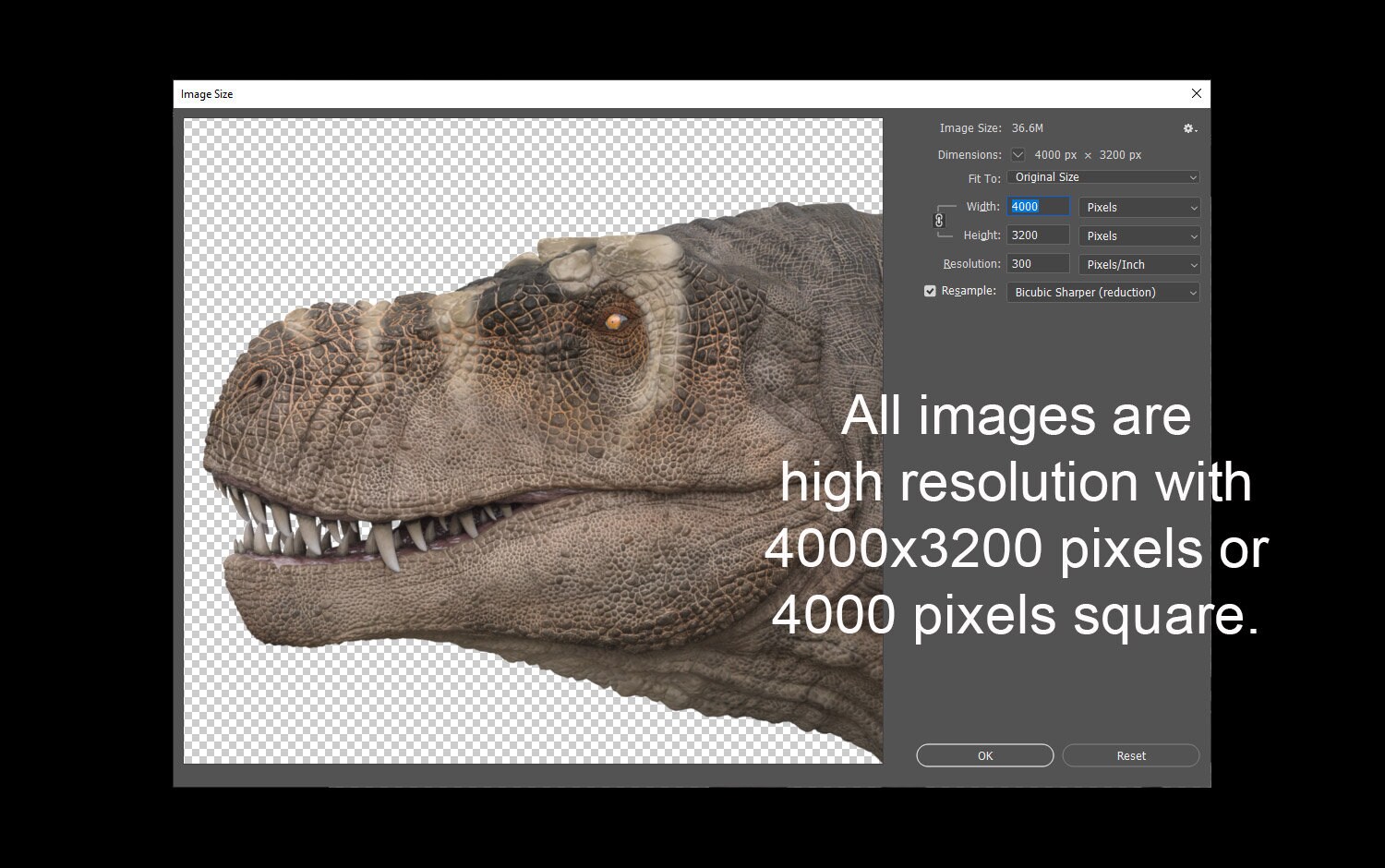Expand the Dimensions unit chevron
This screenshot has width=1385, height=868.
coord(1018,154)
